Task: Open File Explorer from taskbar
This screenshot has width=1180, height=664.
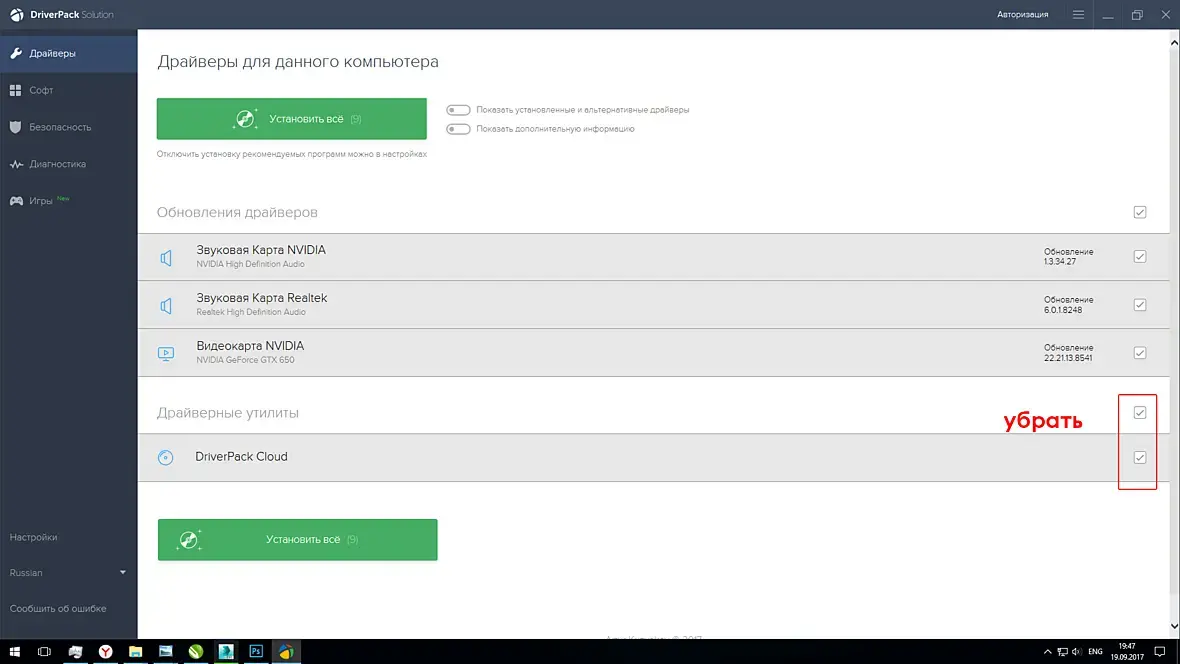Action: 135,652
